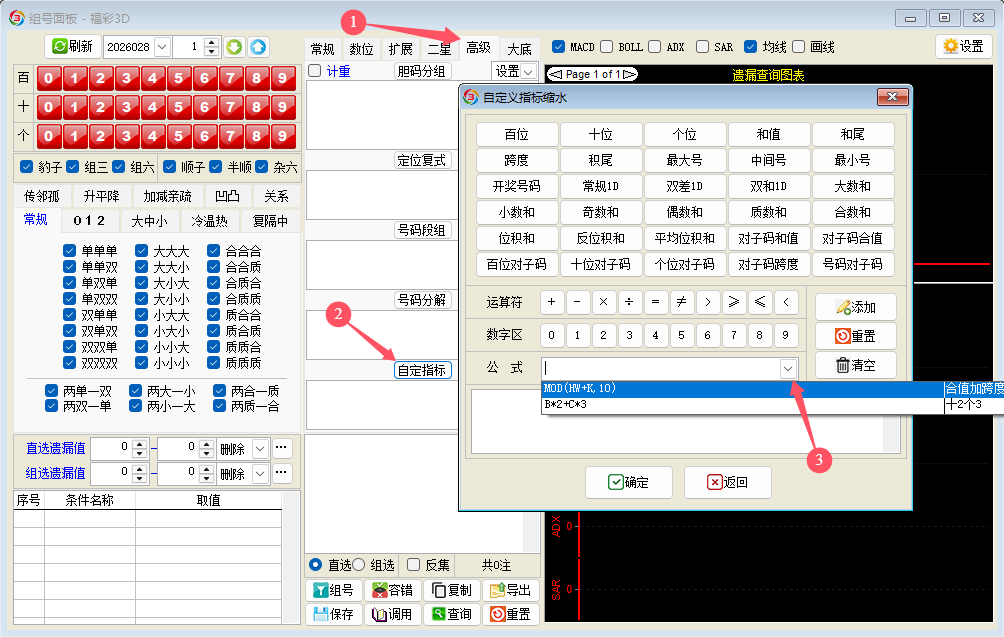Click the 和值 indicator button in the dialog

(769, 134)
